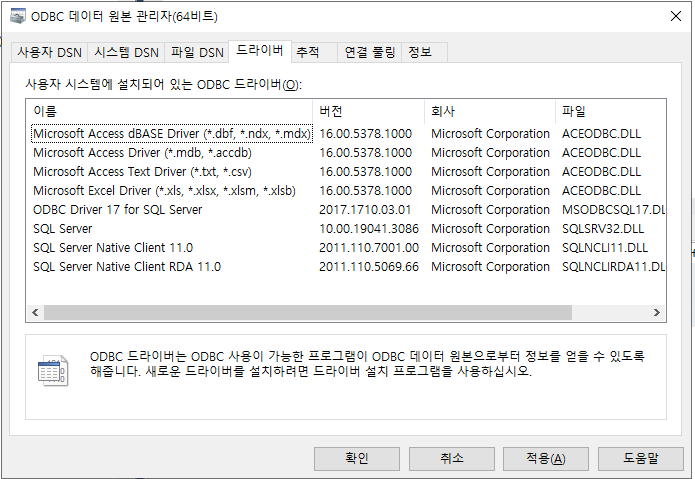695x479 pixels.
Task: Switch to the 사용자 DSN tab
Action: click(x=49, y=53)
